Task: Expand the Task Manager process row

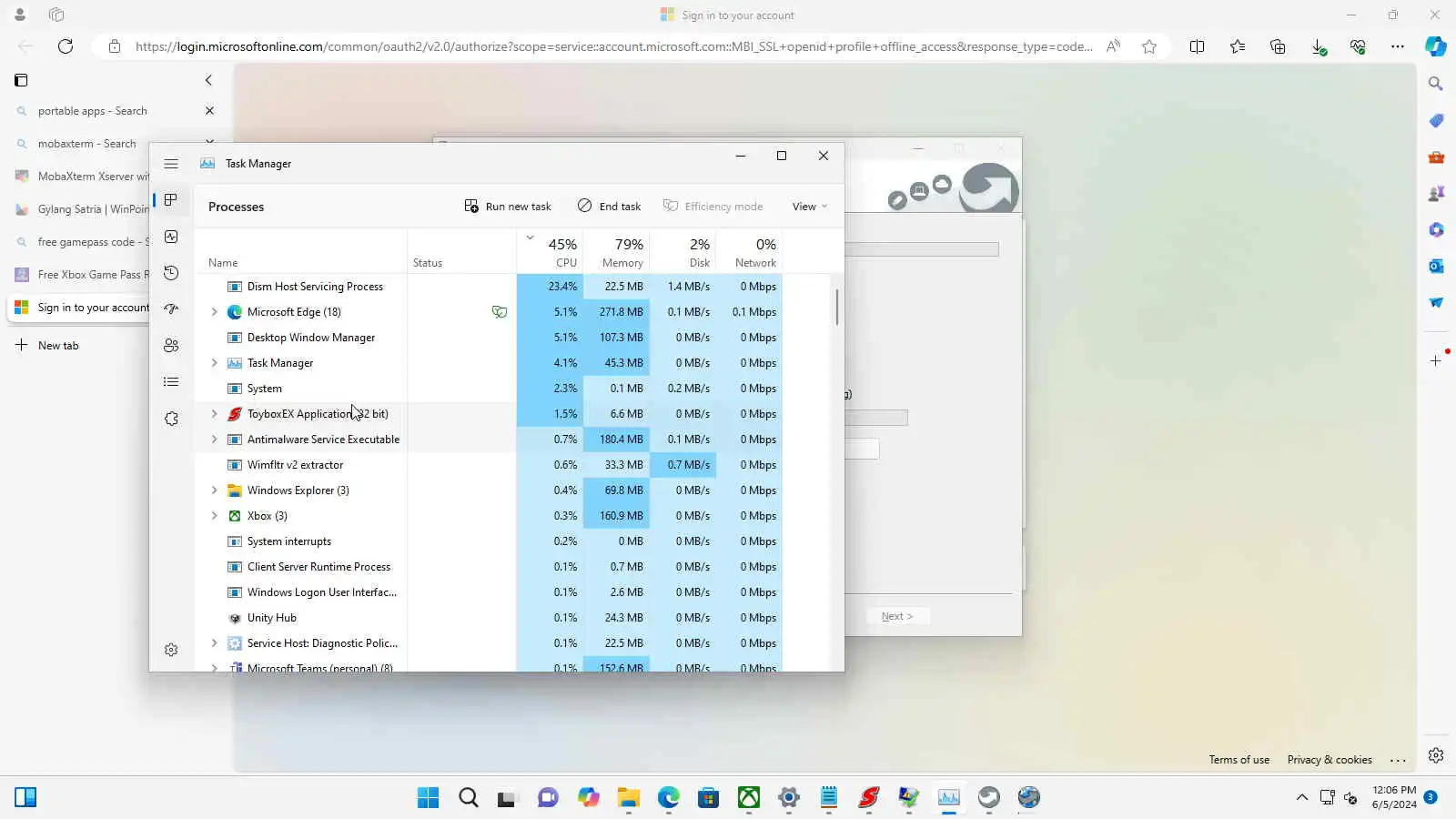Action: tap(215, 363)
